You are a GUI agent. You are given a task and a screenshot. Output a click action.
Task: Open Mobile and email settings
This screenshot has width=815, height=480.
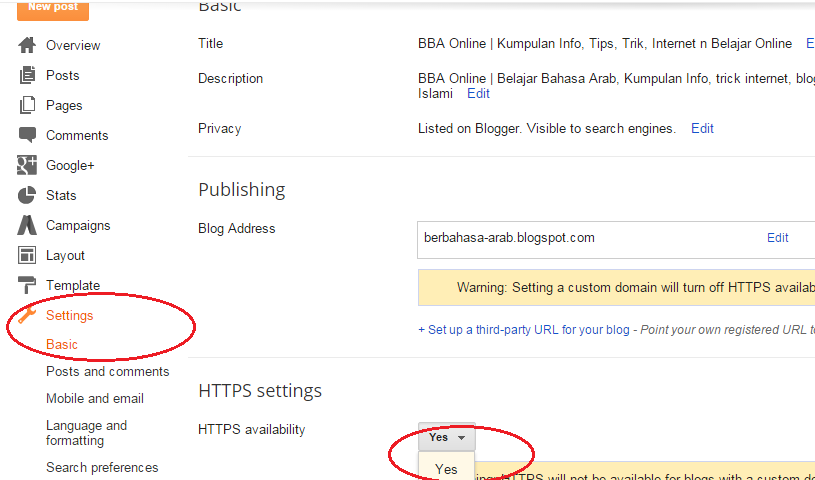pyautogui.click(x=95, y=398)
